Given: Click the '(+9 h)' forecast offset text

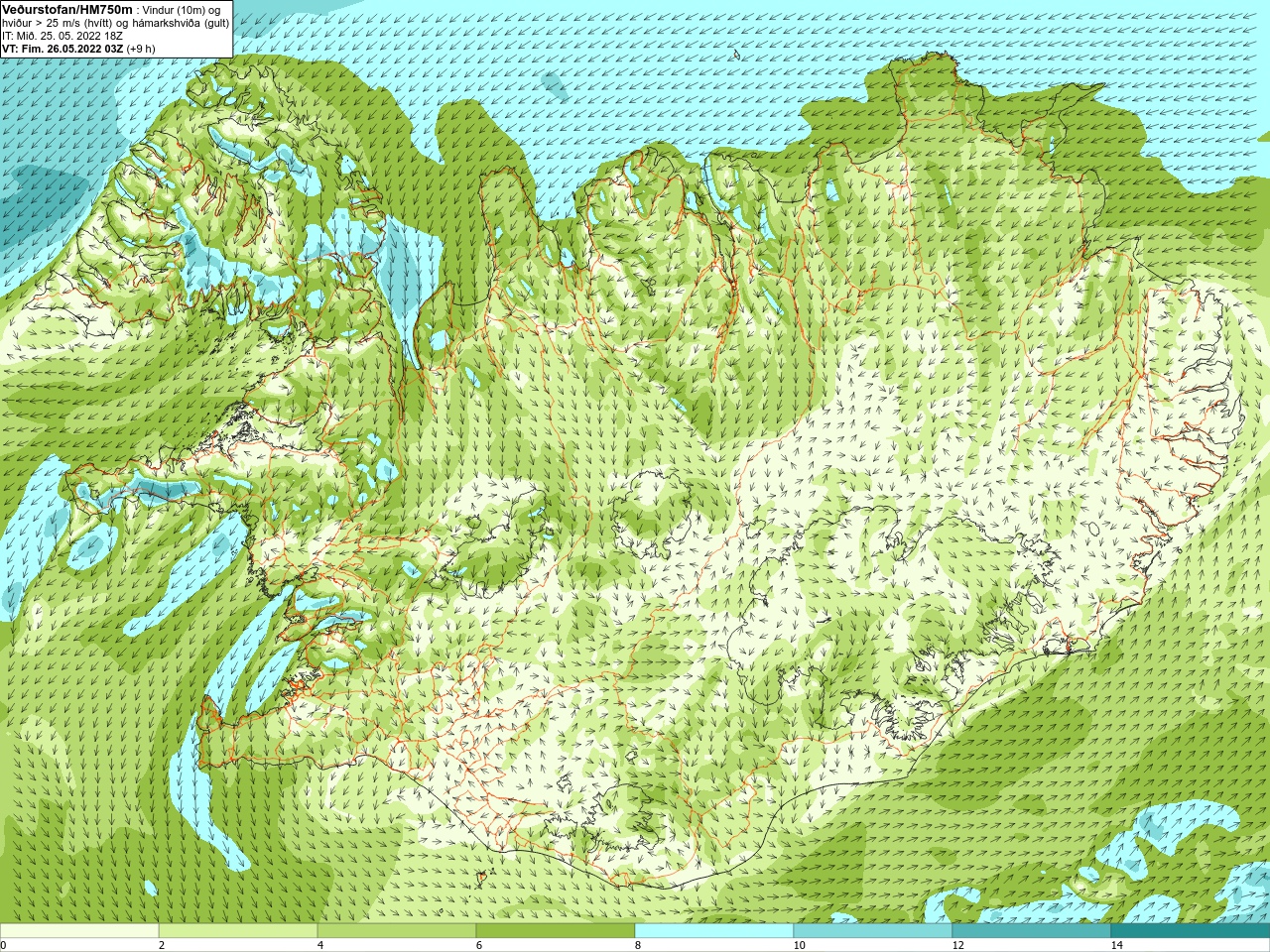Looking at the screenshot, I should pos(141,49).
